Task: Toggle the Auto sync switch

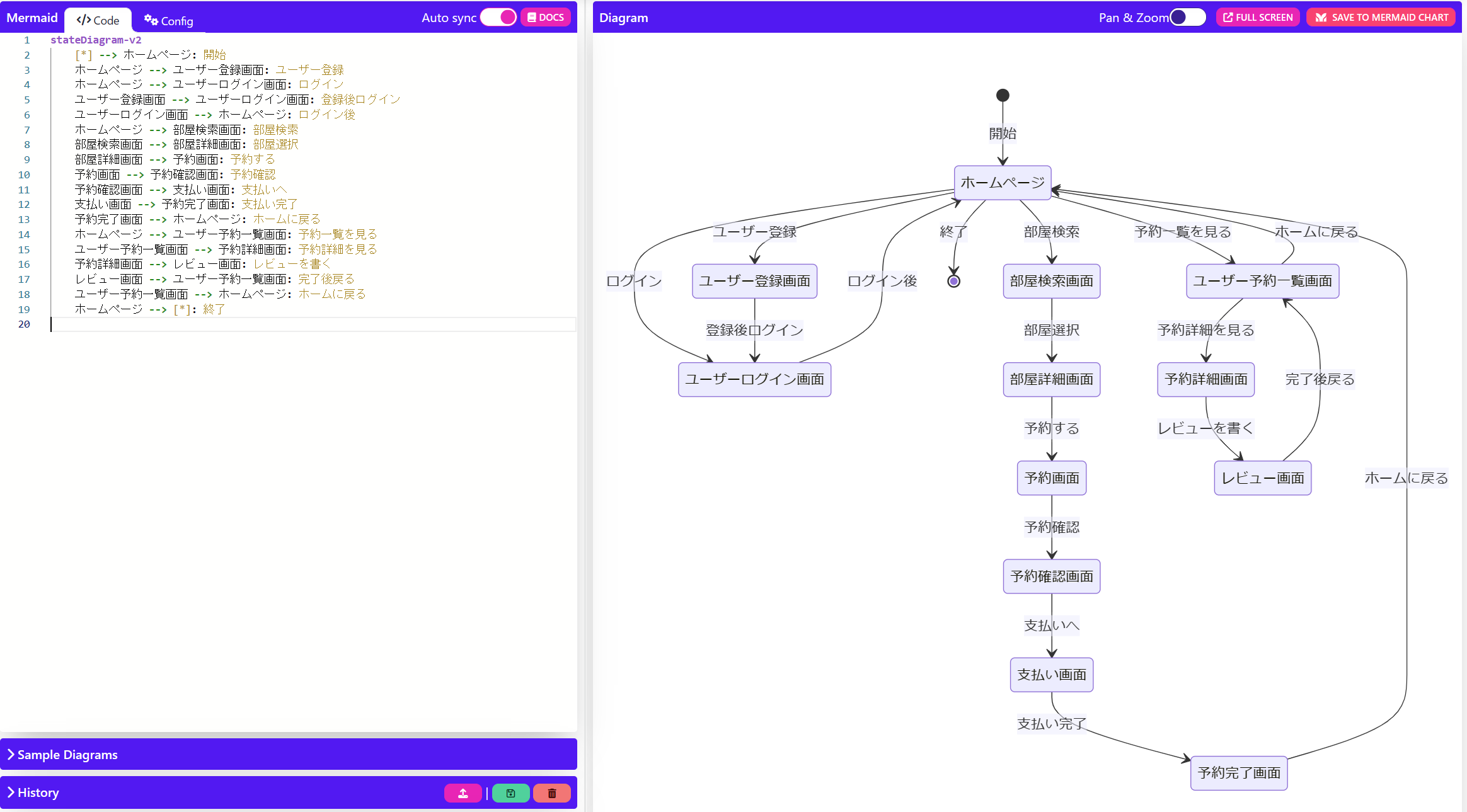Action: click(x=498, y=18)
